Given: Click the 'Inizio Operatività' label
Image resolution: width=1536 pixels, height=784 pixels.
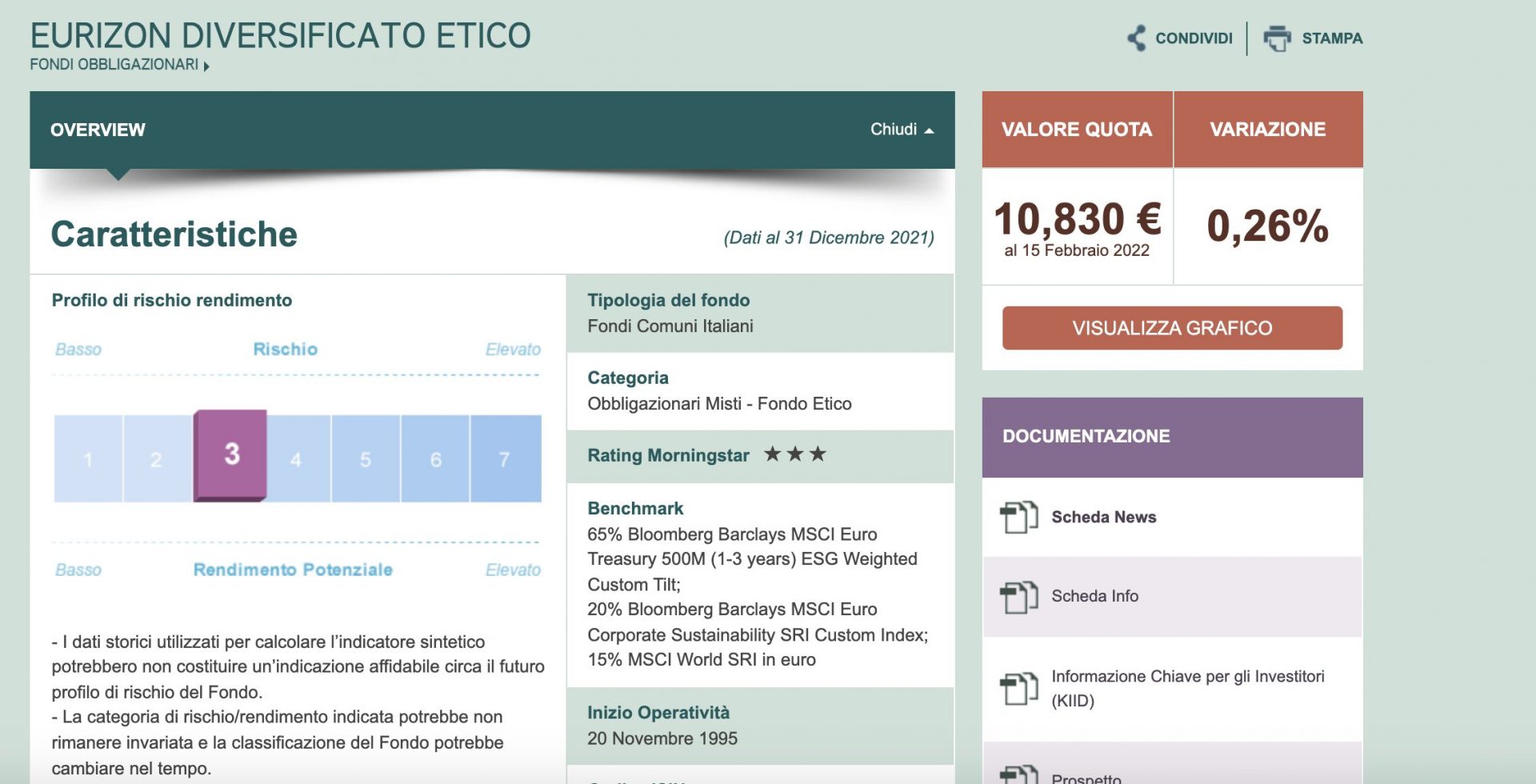Looking at the screenshot, I should 658,713.
